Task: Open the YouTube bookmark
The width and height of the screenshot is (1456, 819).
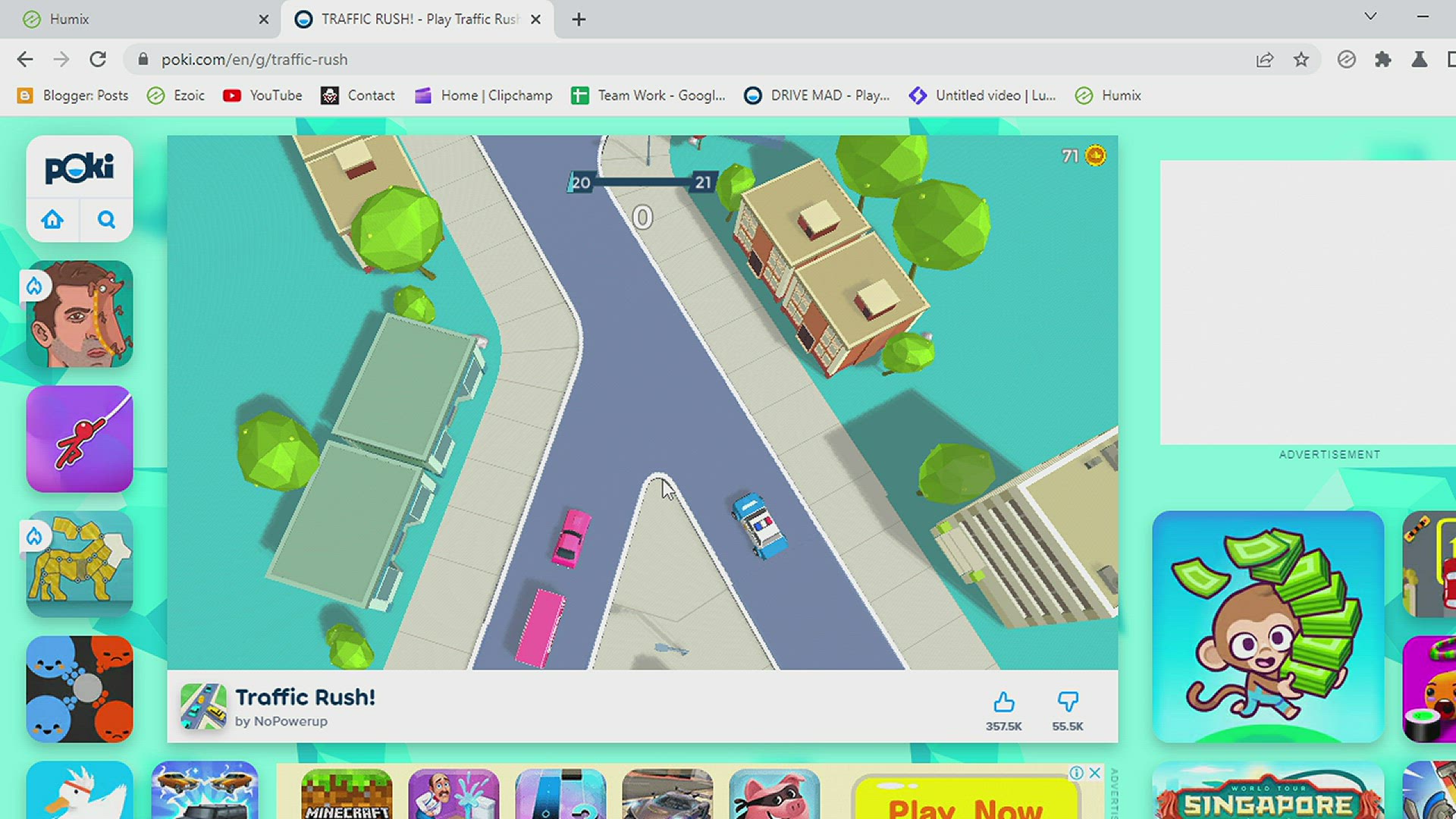Action: click(x=262, y=96)
